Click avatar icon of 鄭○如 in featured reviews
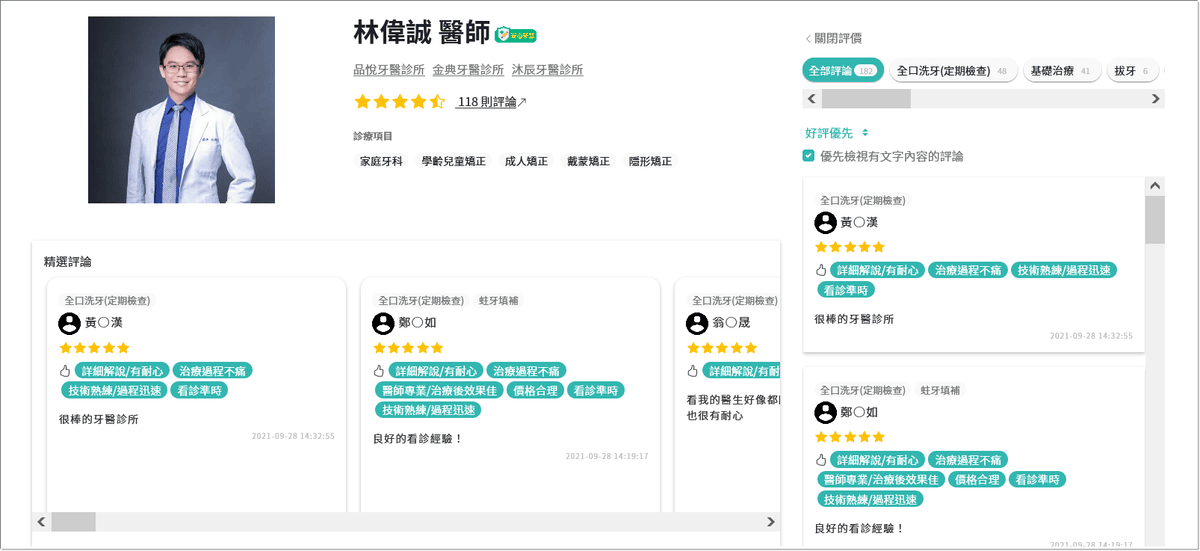Screen dimensions: 1200x551 [383, 323]
